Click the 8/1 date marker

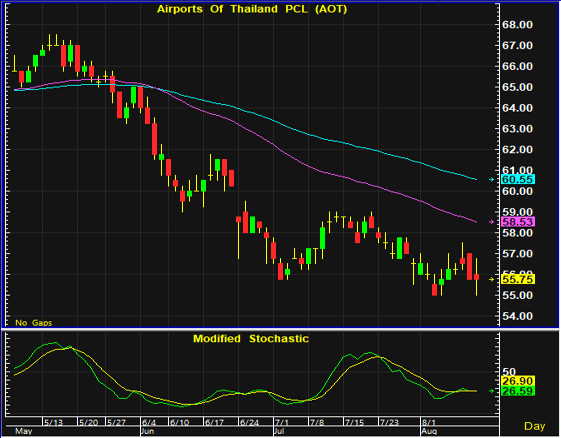[429, 423]
